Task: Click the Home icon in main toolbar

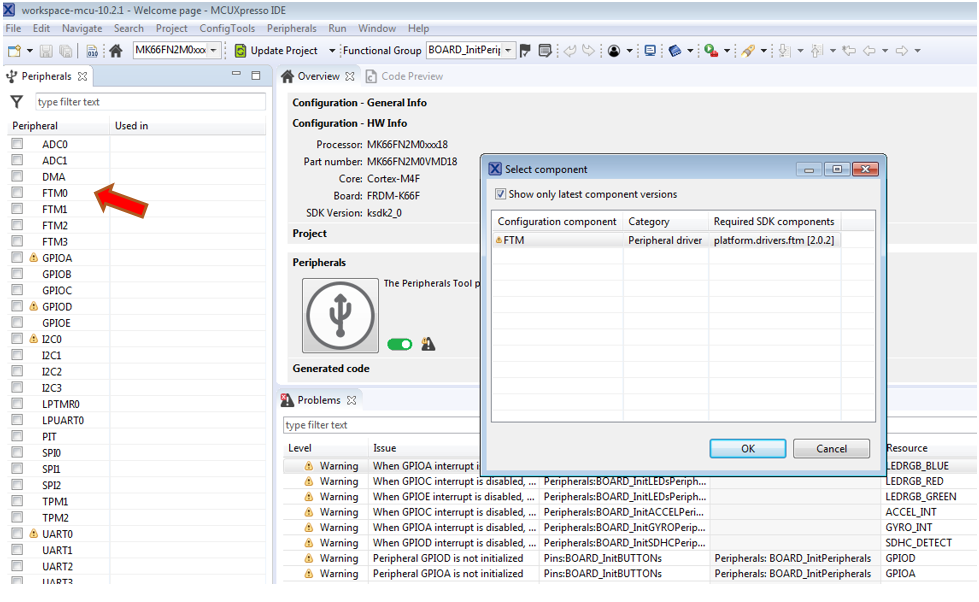Action: point(116,51)
